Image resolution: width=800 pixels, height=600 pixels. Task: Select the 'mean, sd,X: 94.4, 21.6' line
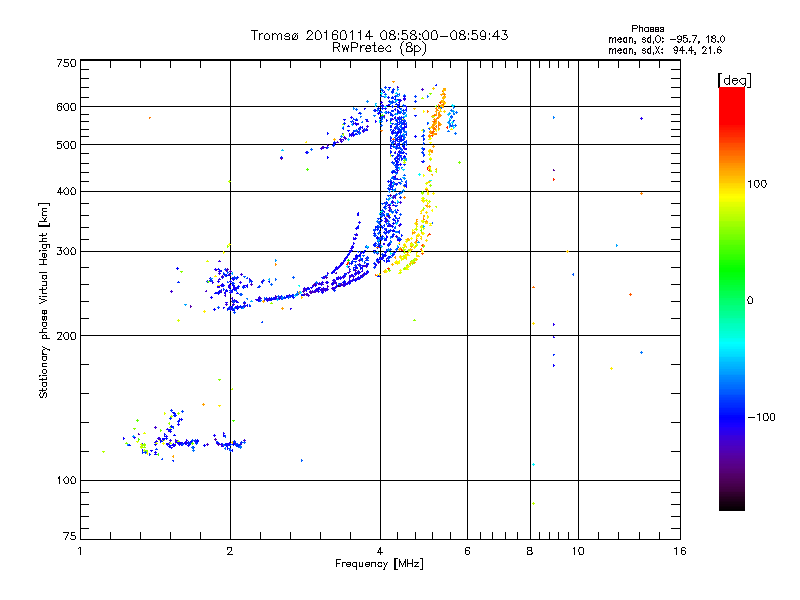(x=665, y=50)
